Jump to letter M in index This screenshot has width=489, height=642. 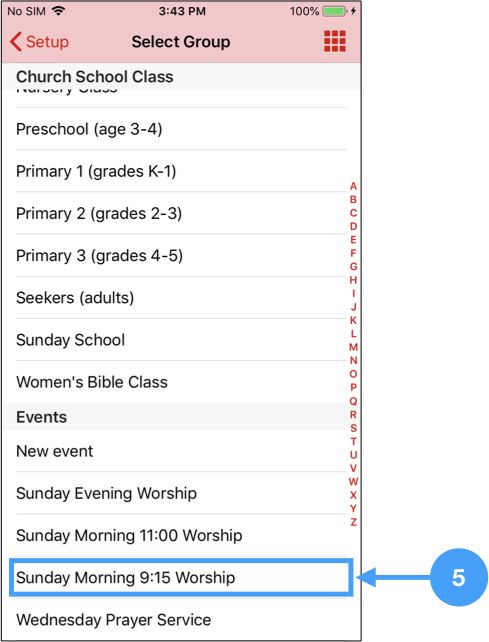[353, 347]
